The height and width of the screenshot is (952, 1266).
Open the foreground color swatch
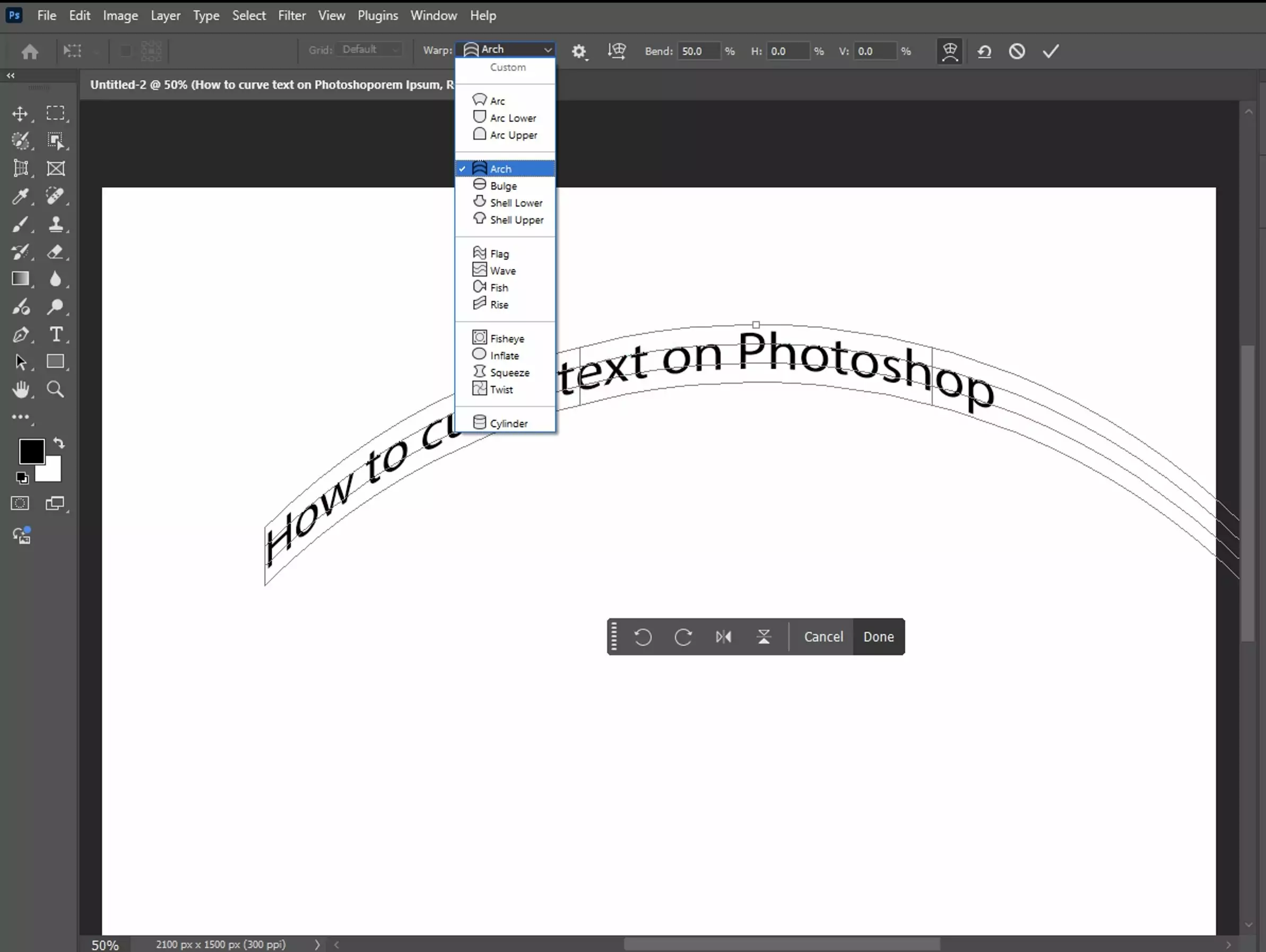click(x=32, y=452)
